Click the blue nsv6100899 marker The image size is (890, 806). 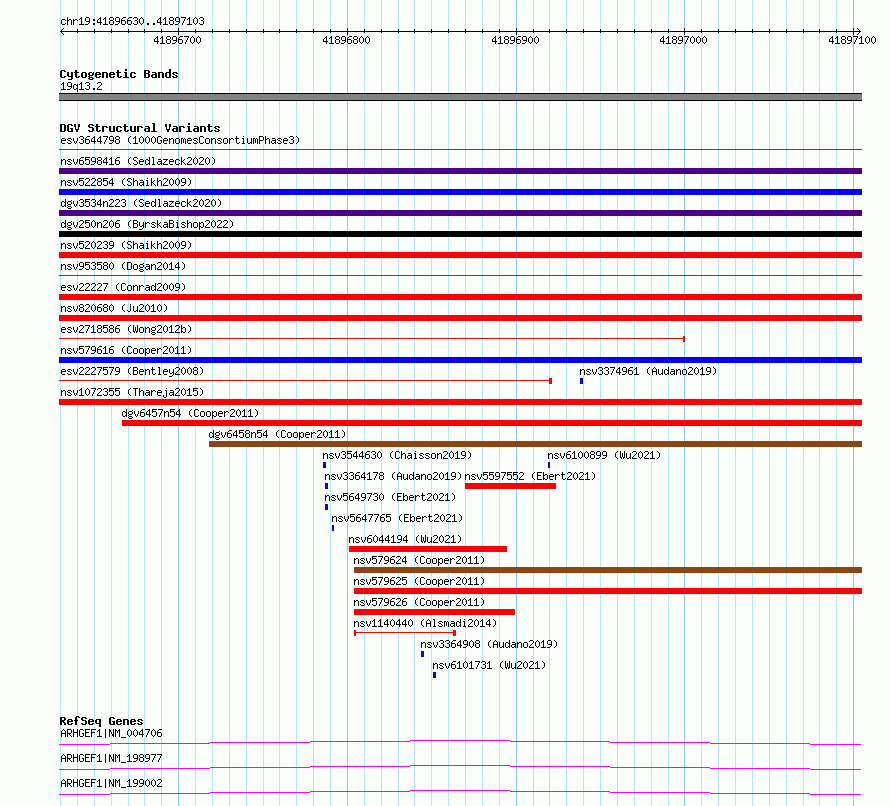click(549, 465)
